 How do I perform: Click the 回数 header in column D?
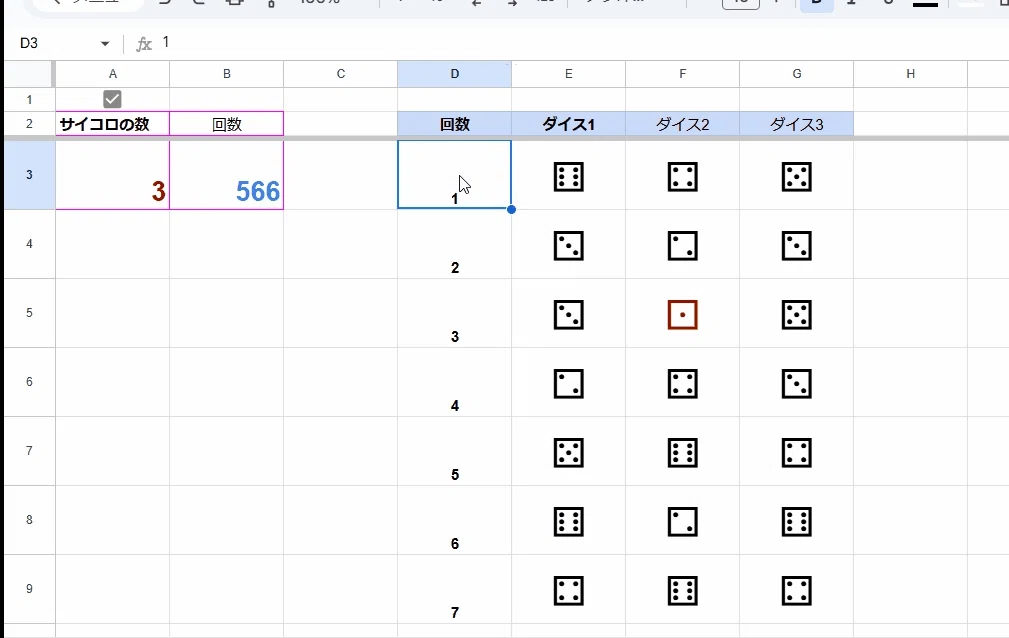pos(454,124)
